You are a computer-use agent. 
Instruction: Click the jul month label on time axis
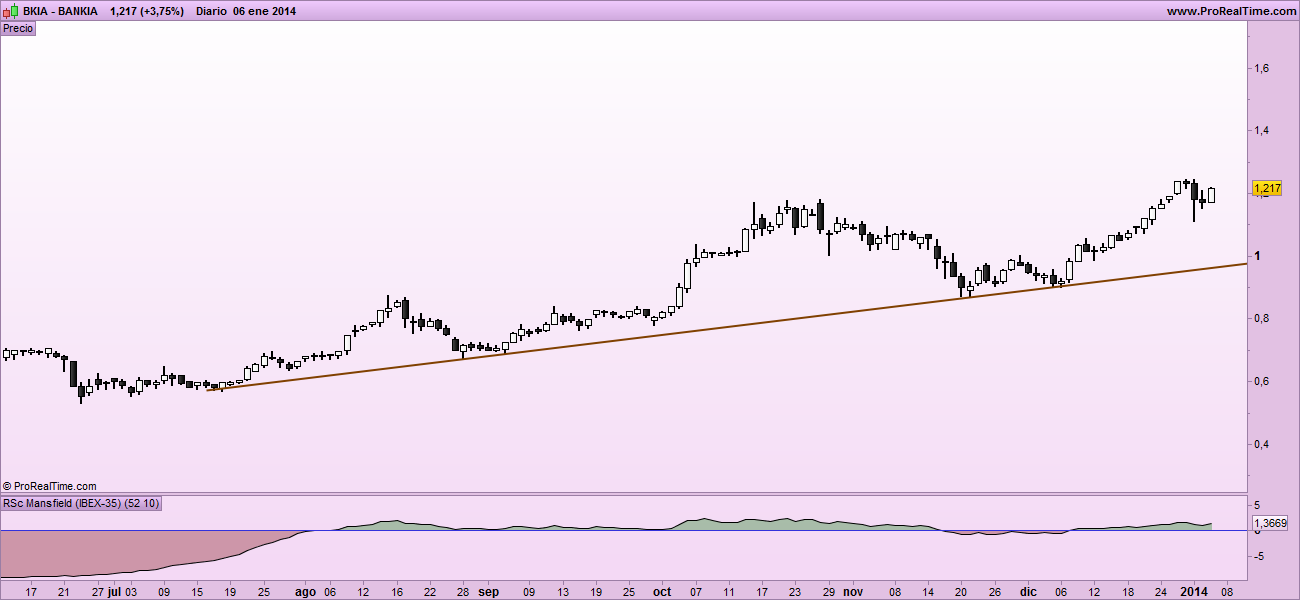[116, 591]
